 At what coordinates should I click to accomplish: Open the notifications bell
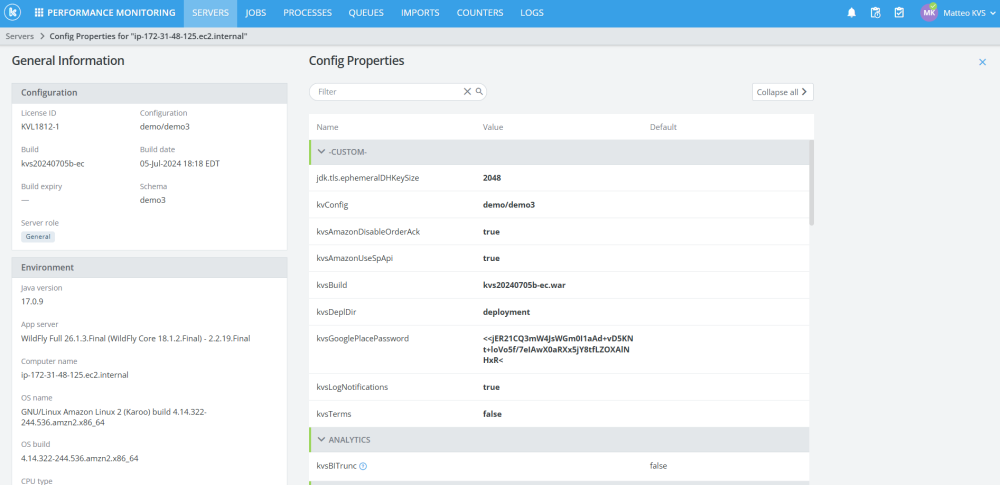point(851,13)
